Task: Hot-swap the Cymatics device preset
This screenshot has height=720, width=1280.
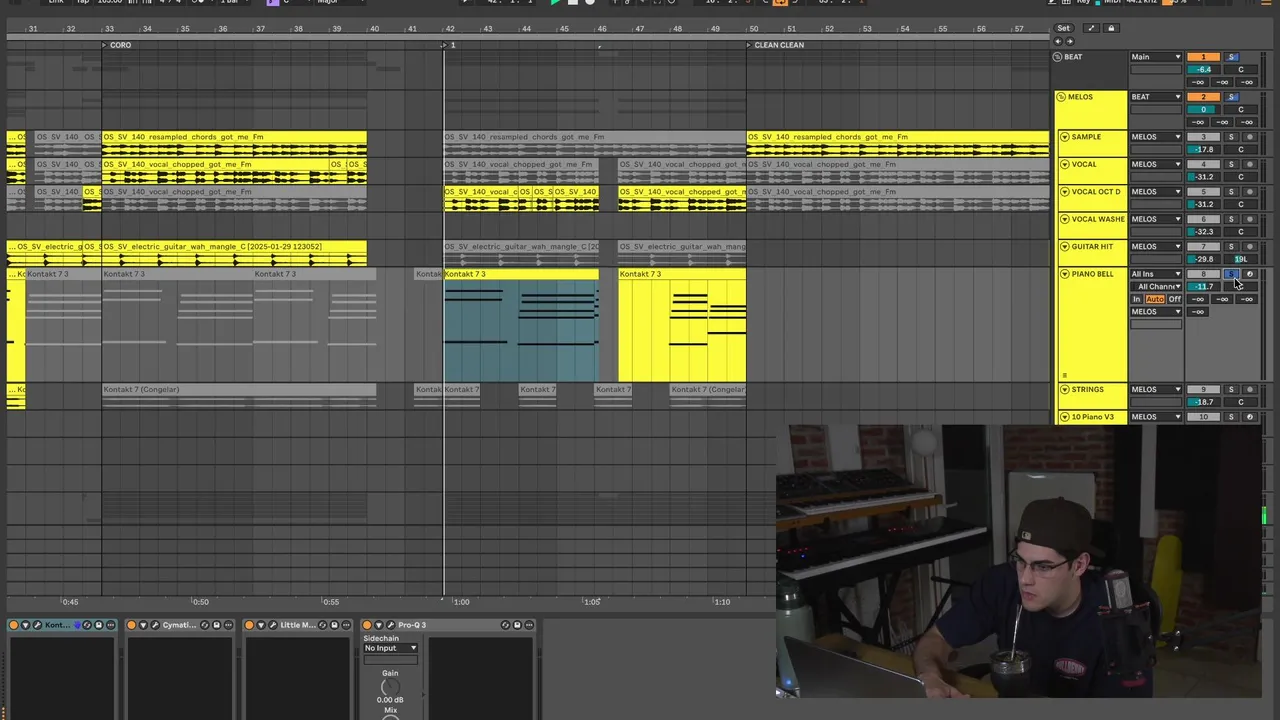Action: [205, 625]
